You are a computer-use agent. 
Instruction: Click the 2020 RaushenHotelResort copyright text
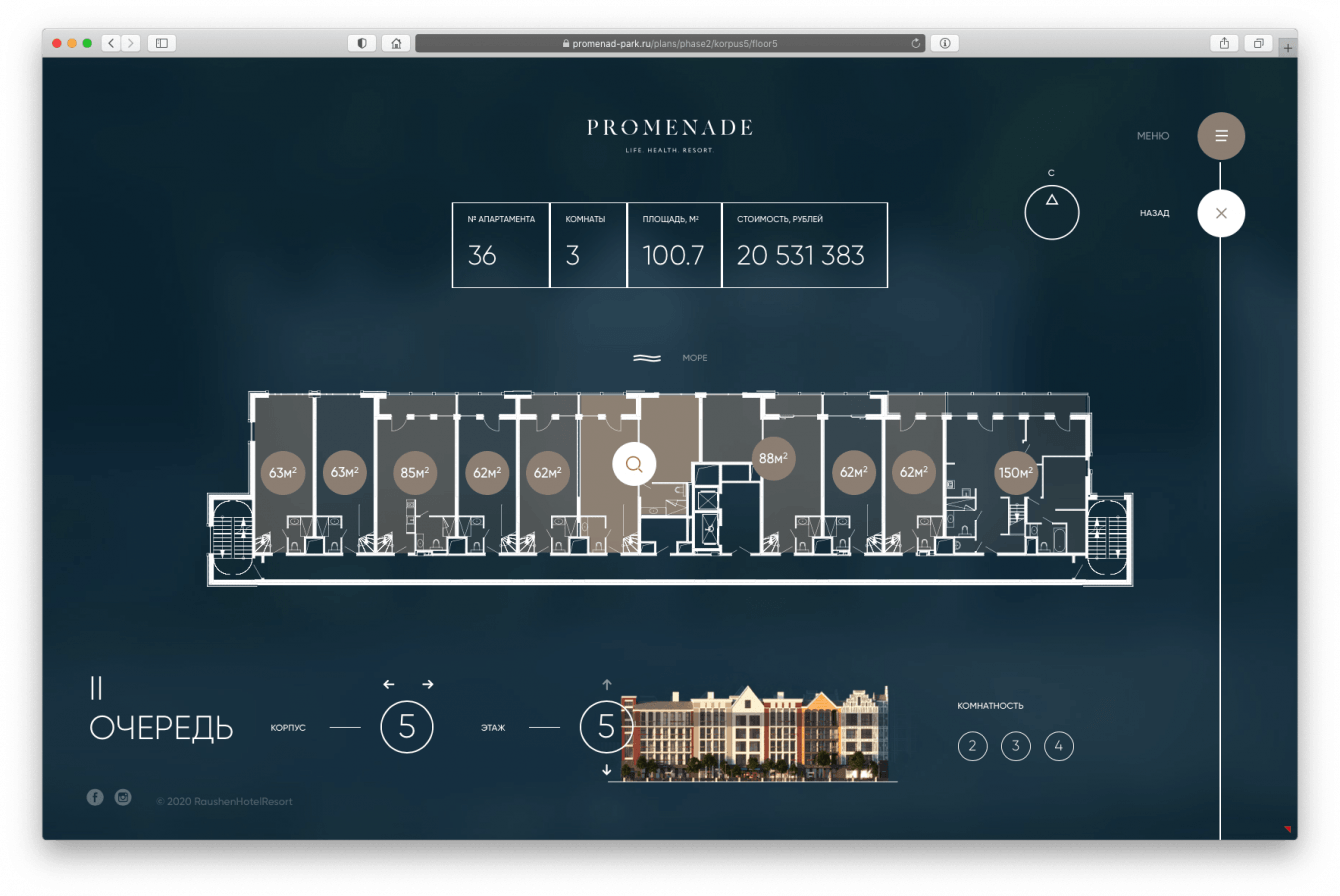tap(225, 802)
